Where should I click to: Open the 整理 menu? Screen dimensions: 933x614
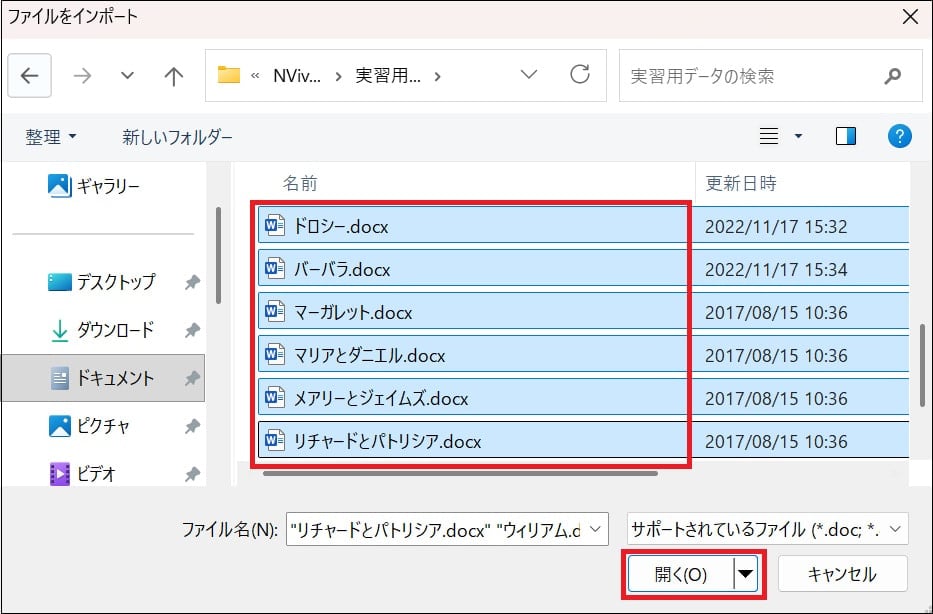point(51,137)
